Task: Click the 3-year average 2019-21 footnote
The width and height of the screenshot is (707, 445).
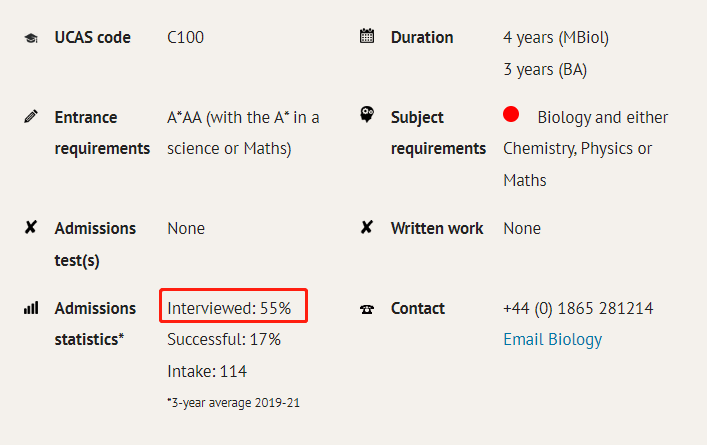Action: click(x=233, y=403)
